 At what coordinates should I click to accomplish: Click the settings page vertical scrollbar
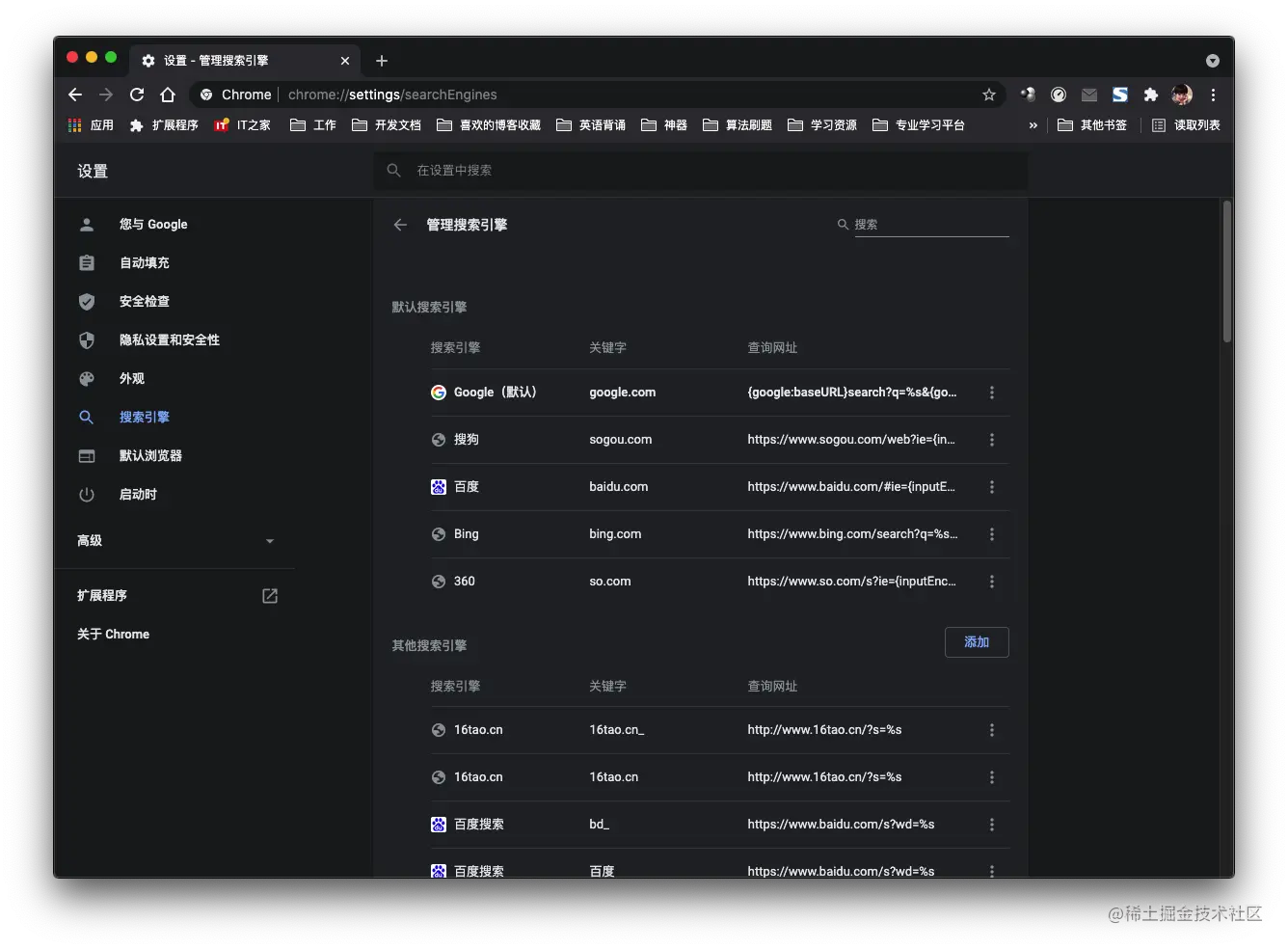pos(1227,271)
